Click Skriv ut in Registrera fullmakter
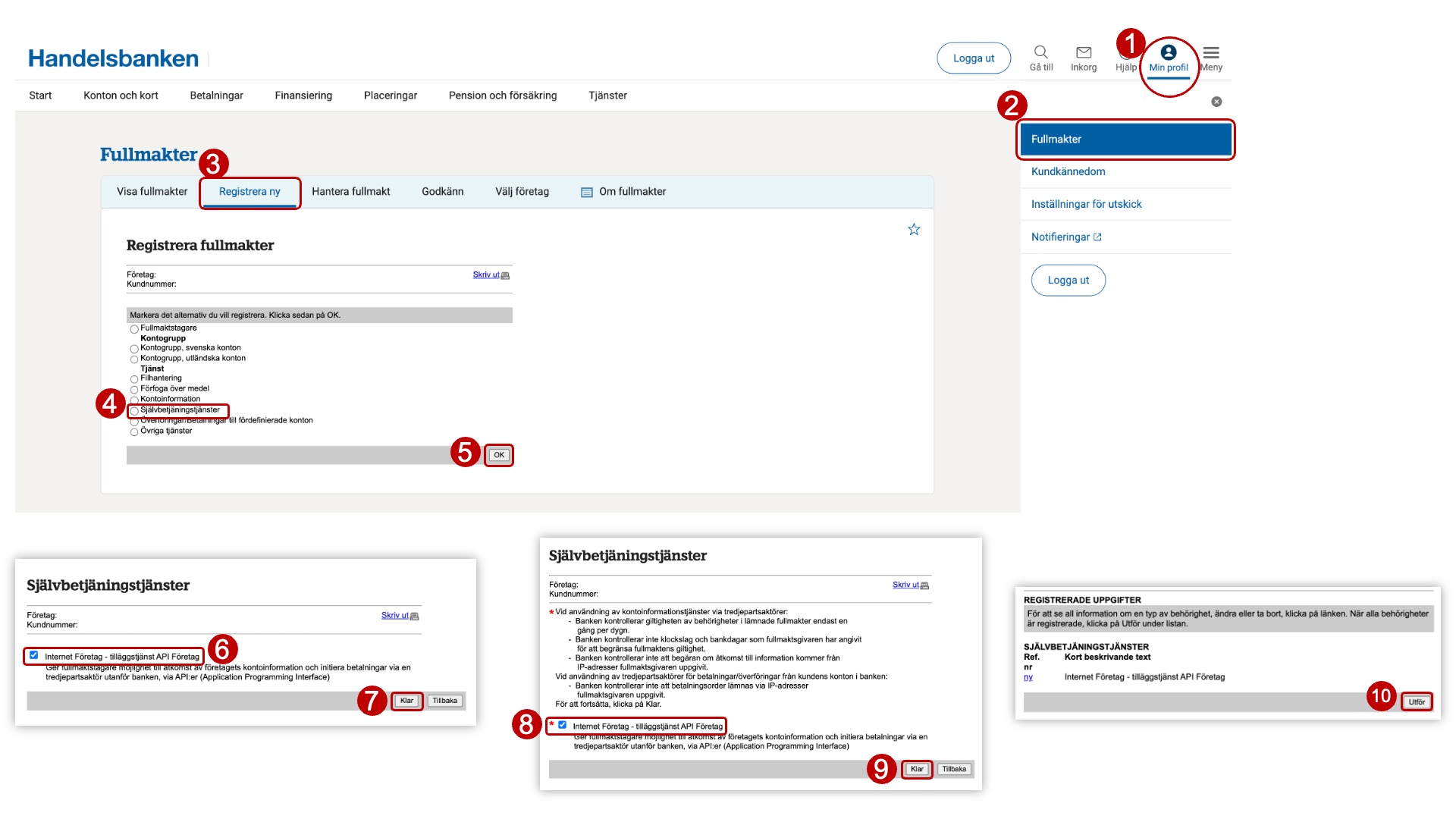Screen dimensions: 1456x819 486,275
